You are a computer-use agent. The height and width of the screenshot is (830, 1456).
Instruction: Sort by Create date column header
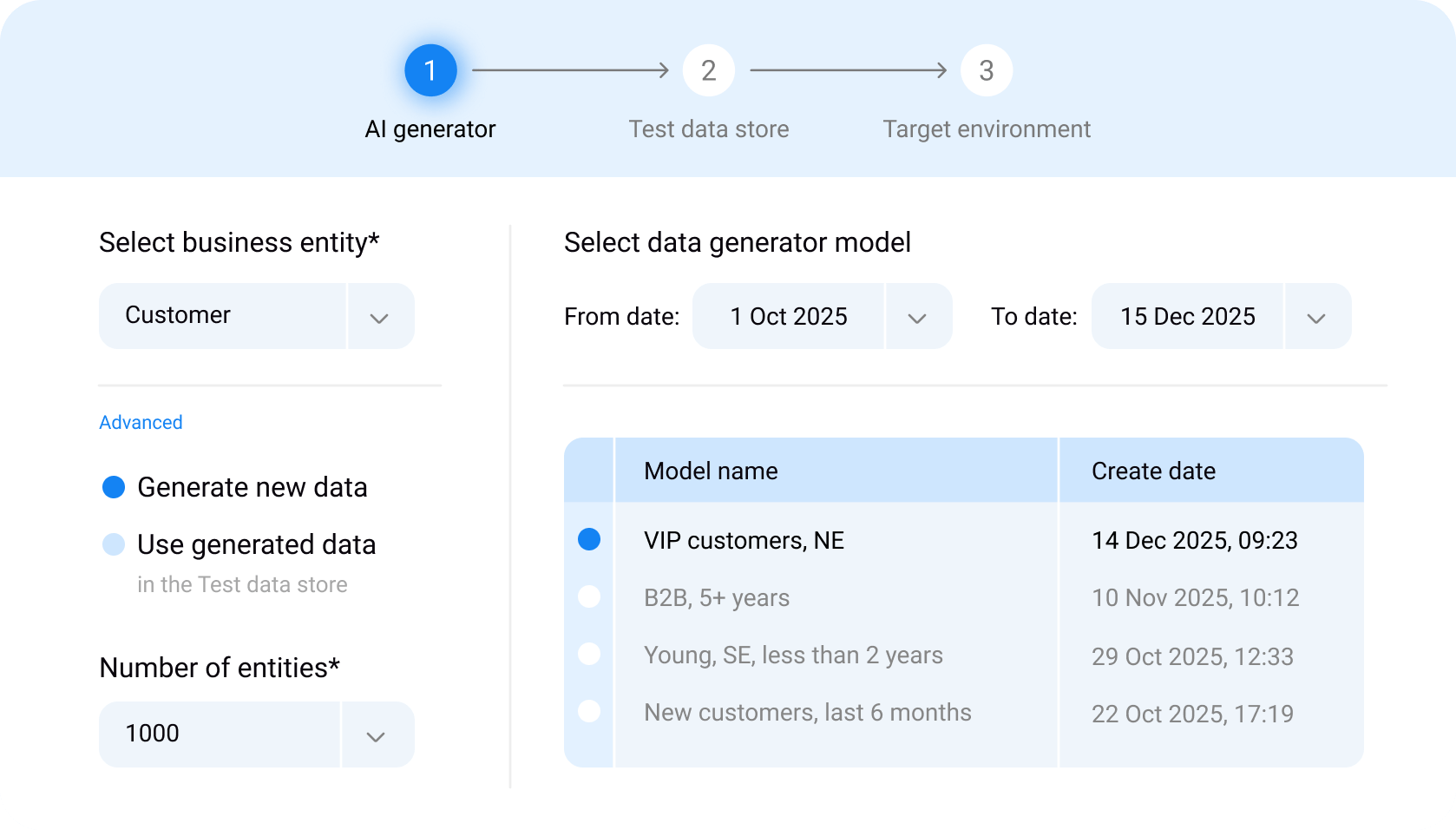coord(1212,471)
